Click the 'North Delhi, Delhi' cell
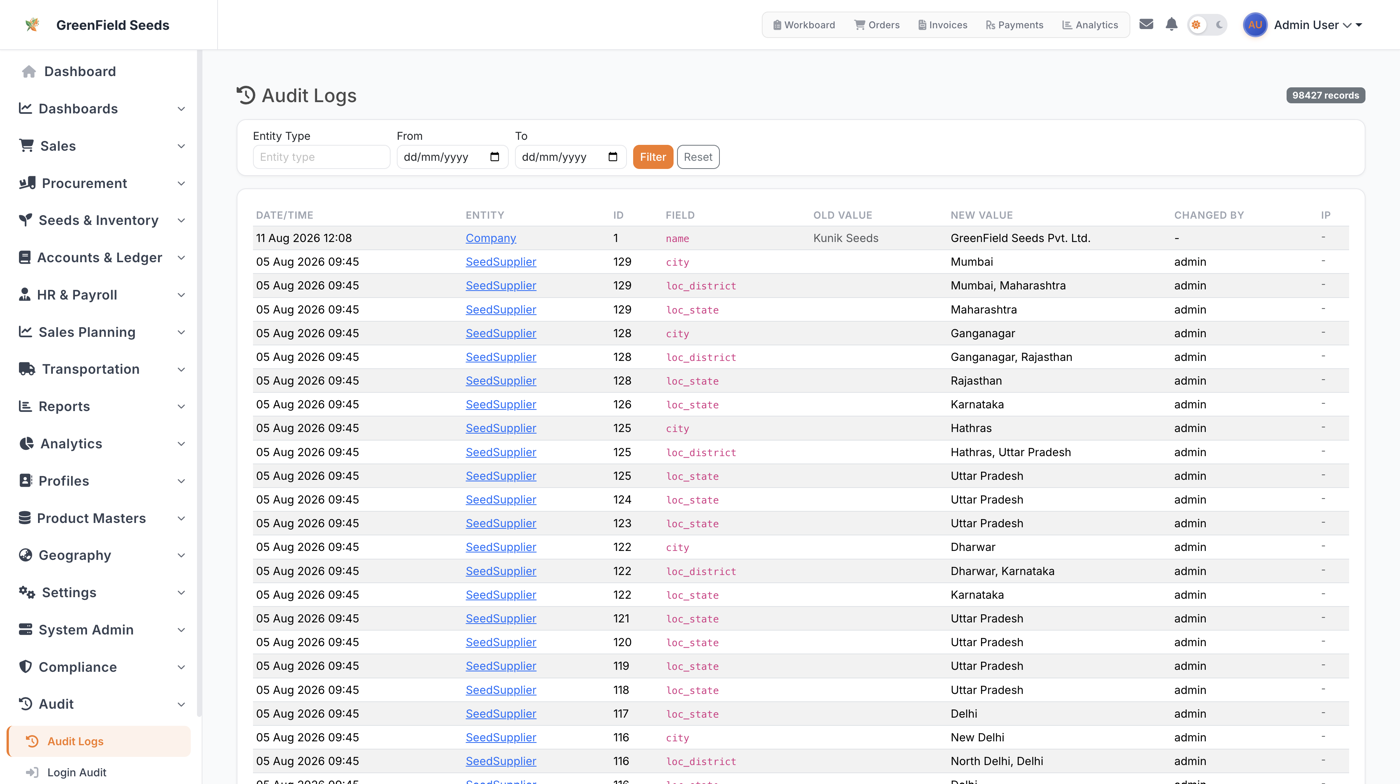This screenshot has width=1400, height=784. [997, 761]
